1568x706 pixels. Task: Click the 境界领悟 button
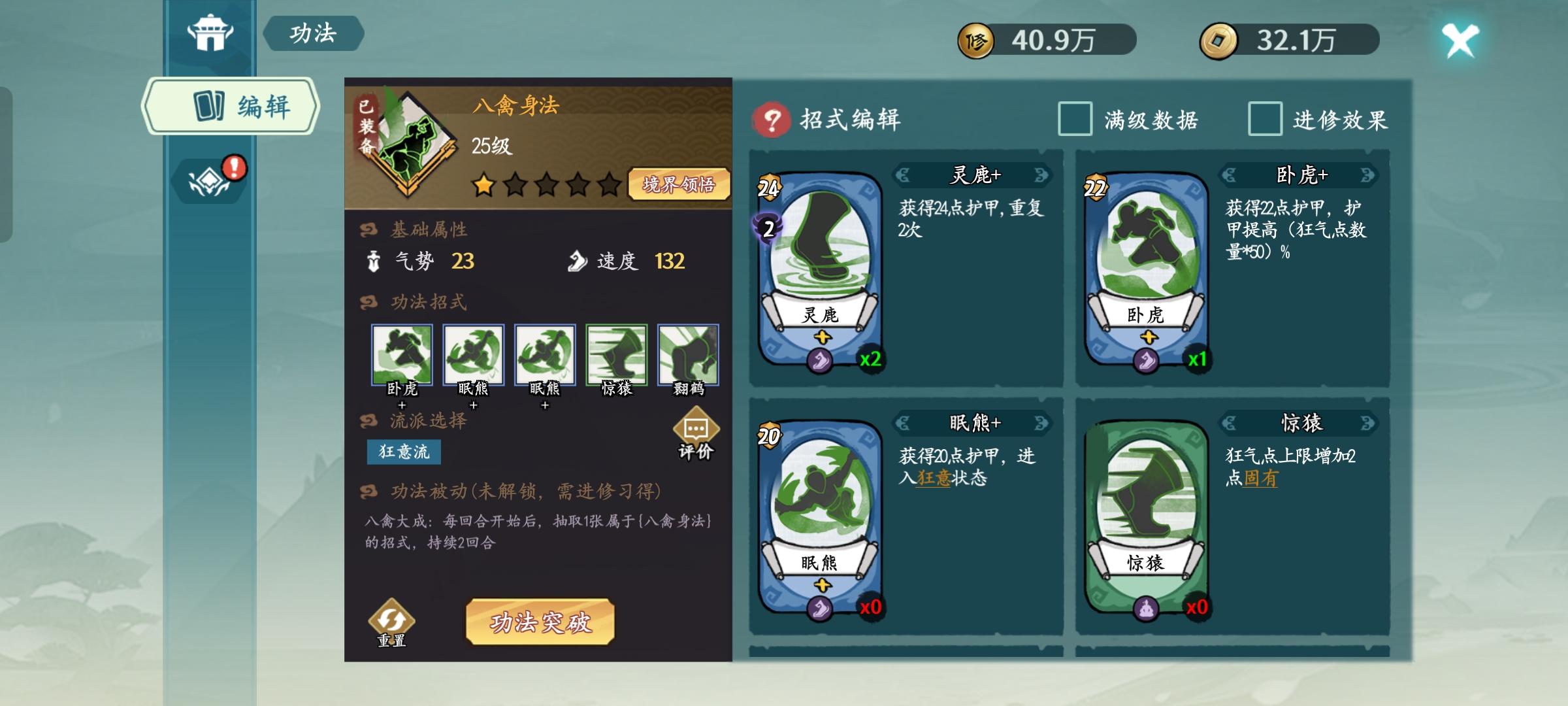(x=679, y=184)
